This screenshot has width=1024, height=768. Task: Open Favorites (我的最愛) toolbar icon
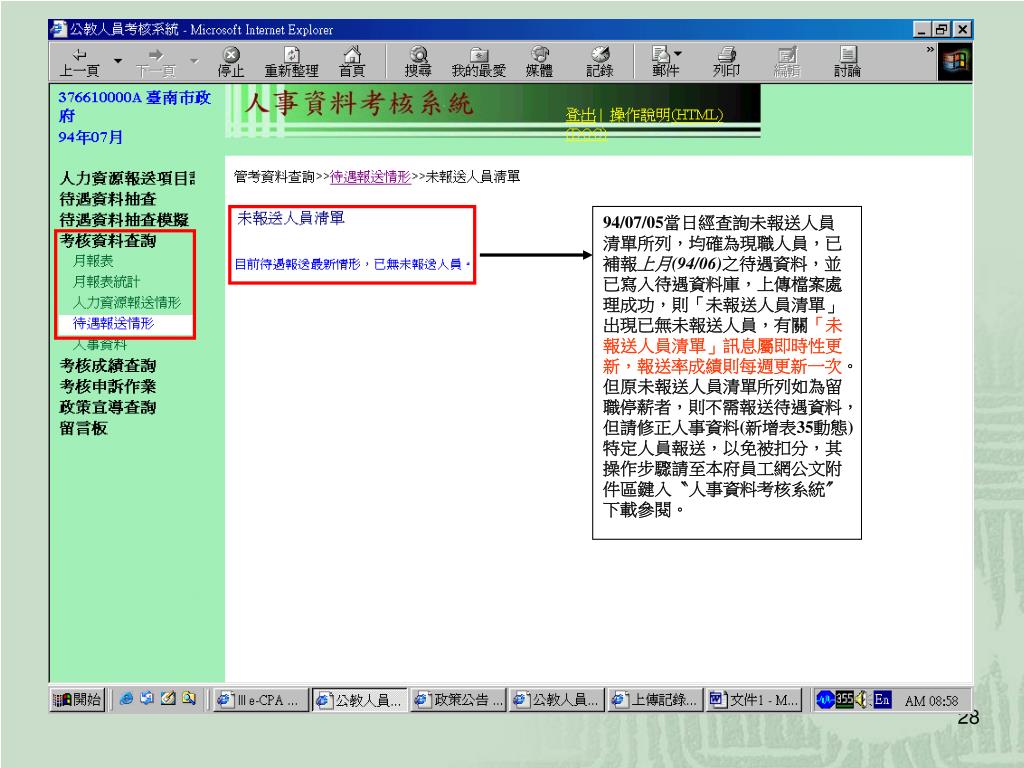click(x=479, y=62)
